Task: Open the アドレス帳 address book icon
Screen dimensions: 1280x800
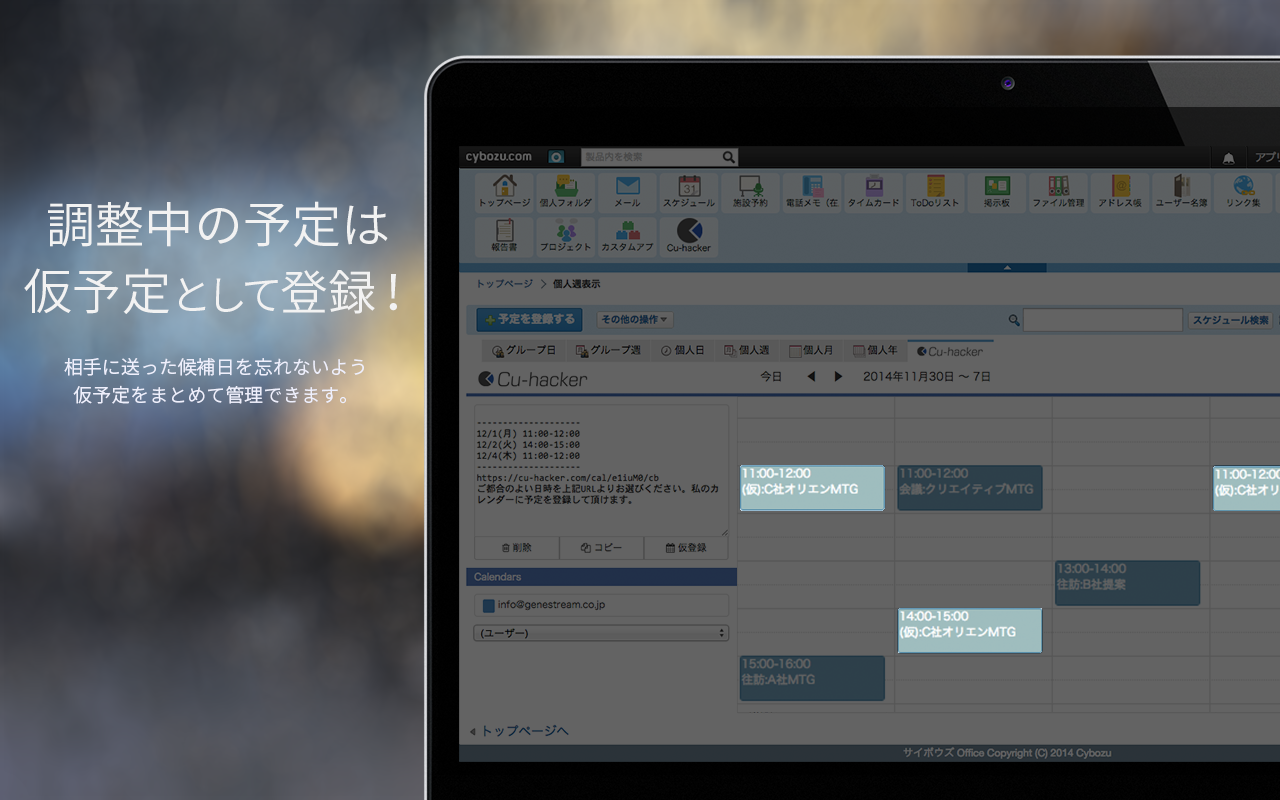Action: 1120,192
